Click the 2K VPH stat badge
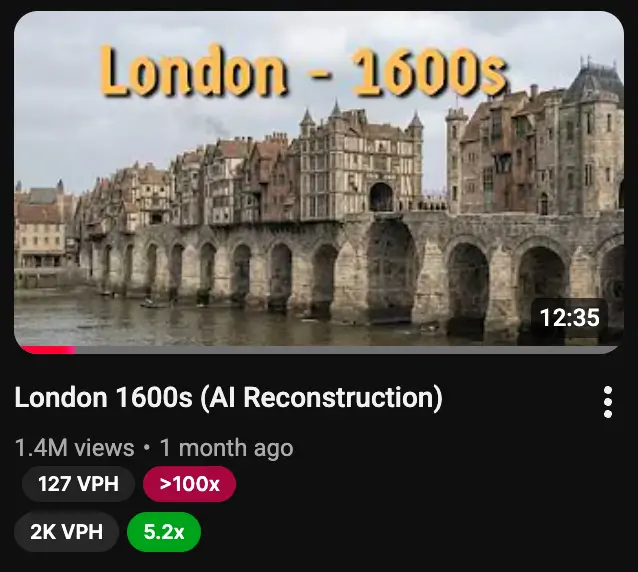 67,532
